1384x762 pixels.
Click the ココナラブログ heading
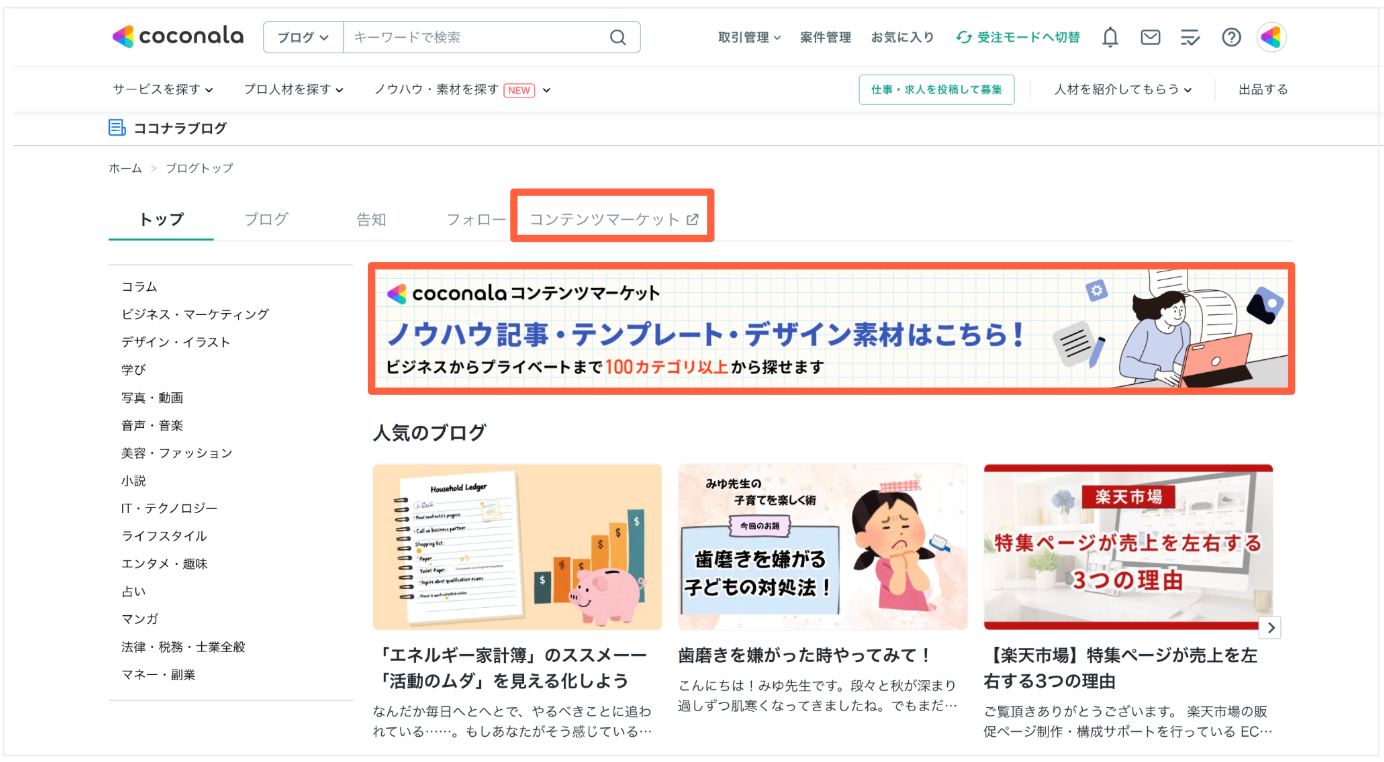point(180,128)
